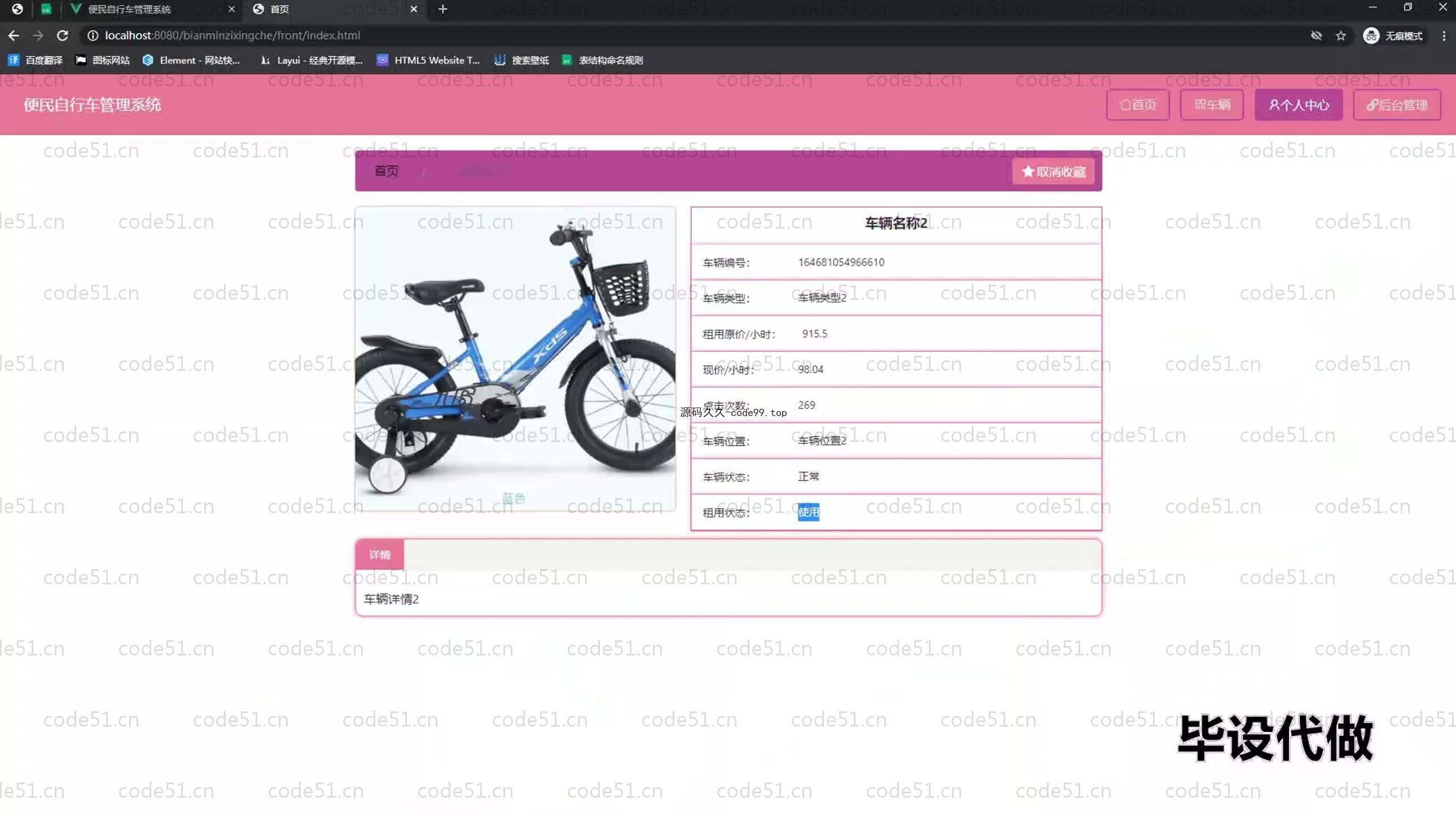Open a new browser tab

click(442, 9)
